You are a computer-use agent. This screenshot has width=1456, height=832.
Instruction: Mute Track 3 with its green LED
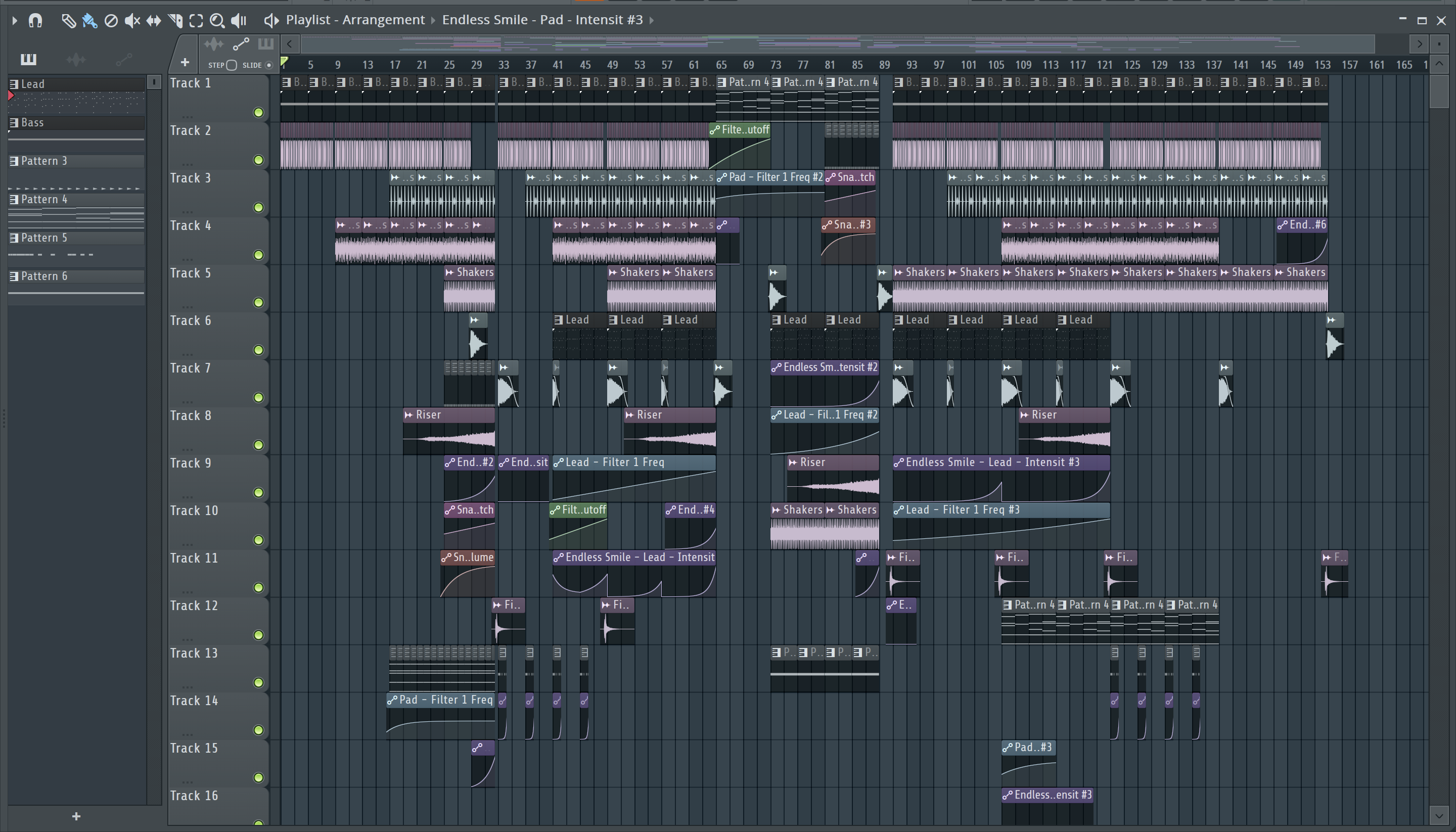258,207
